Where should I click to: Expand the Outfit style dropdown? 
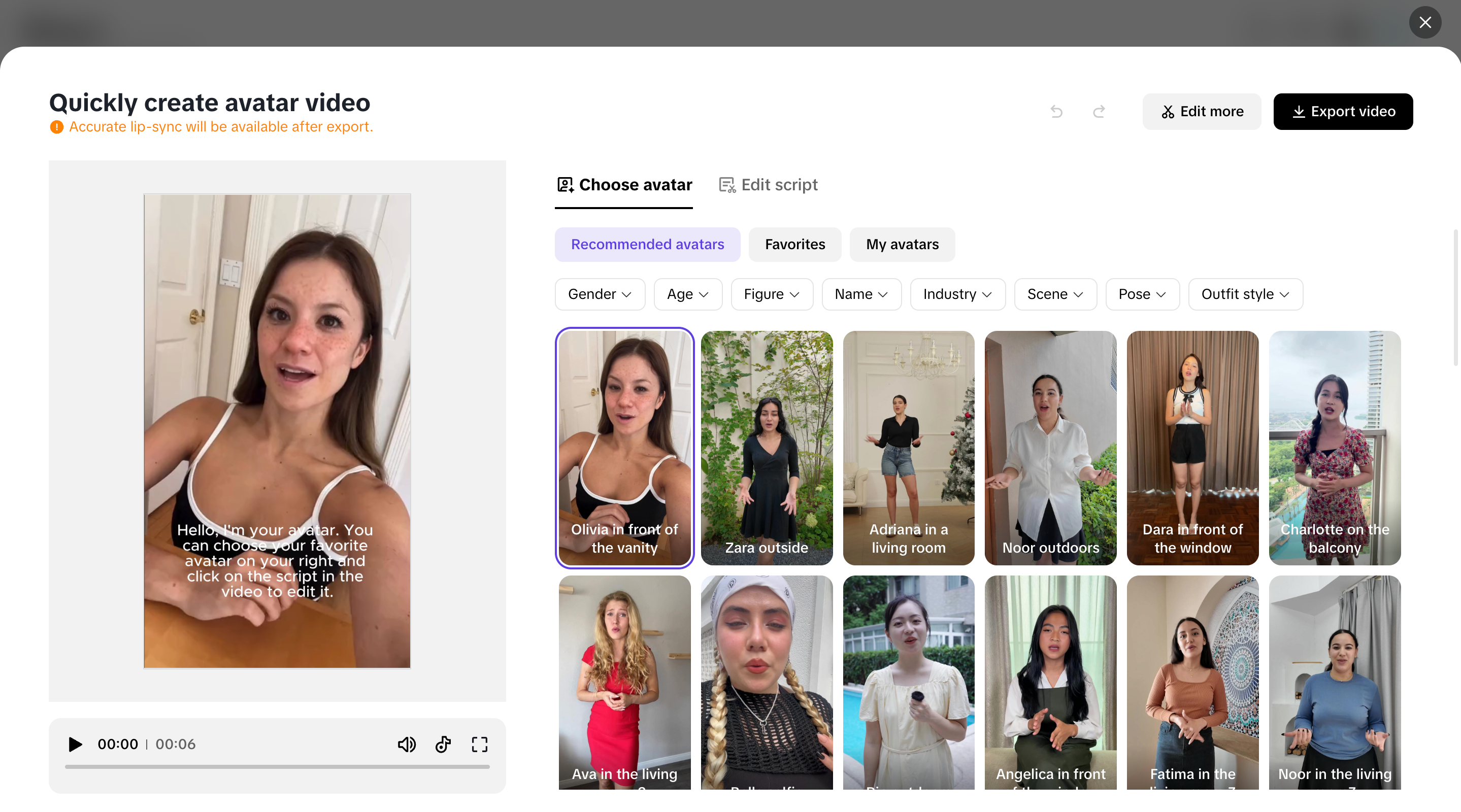click(x=1245, y=294)
